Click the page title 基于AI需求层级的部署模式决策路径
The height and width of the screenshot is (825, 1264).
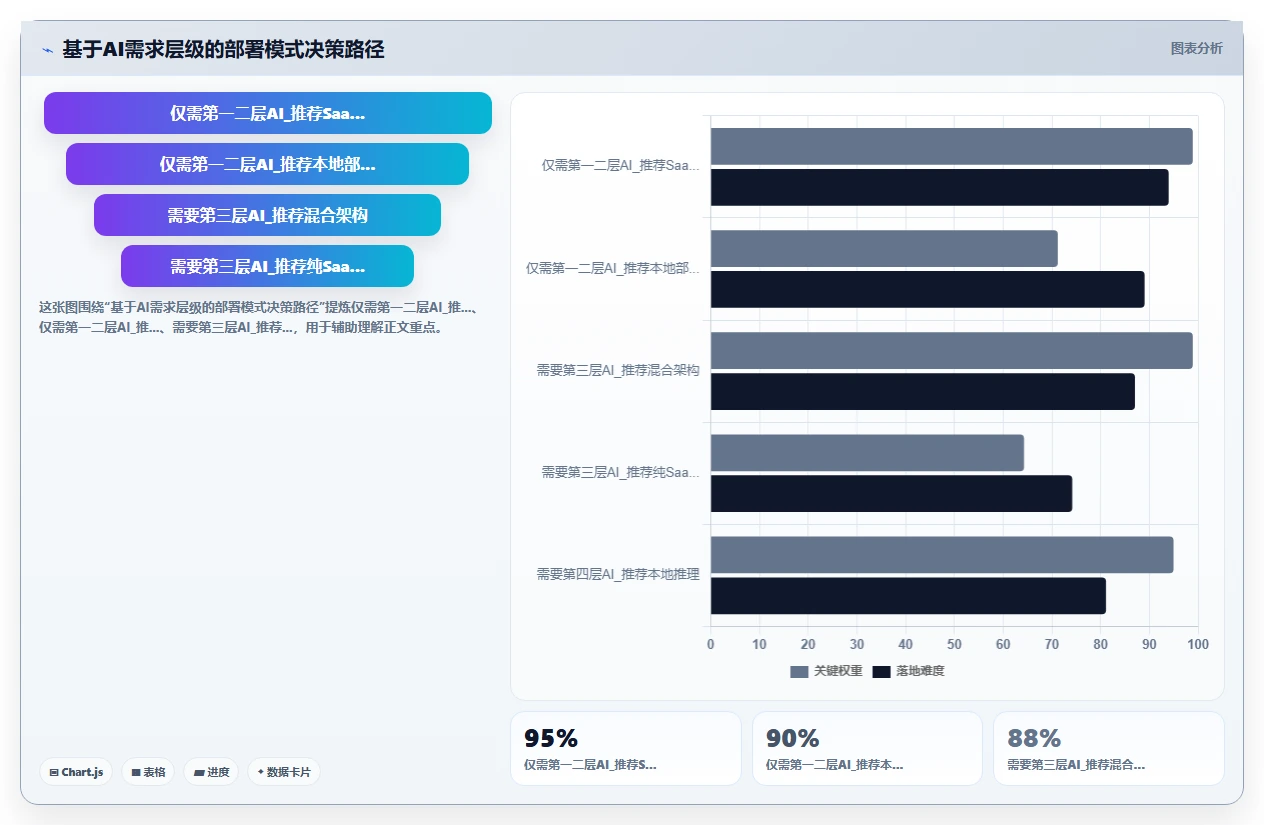(x=223, y=49)
